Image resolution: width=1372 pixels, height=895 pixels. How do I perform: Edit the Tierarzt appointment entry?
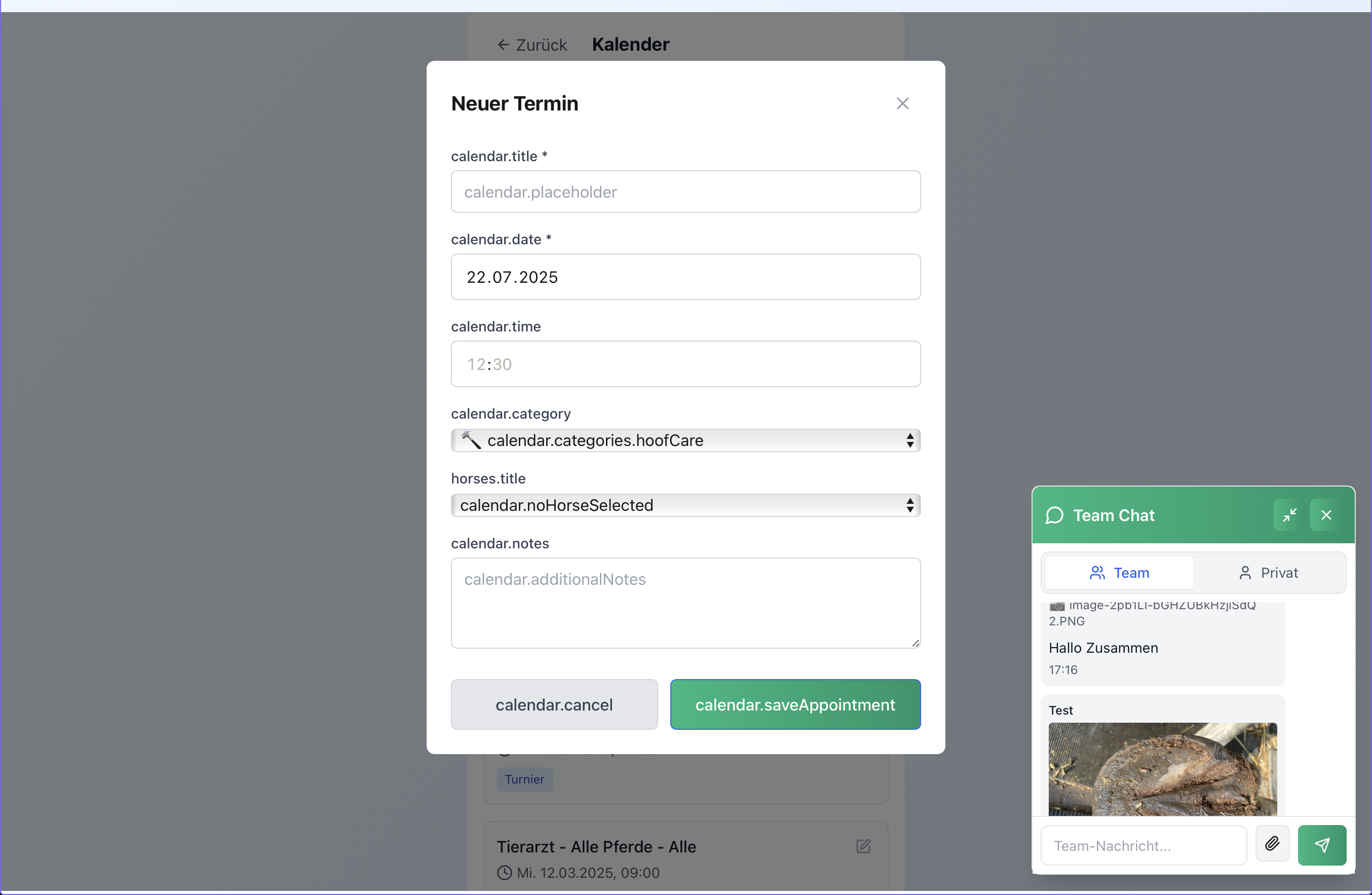pyautogui.click(x=863, y=846)
